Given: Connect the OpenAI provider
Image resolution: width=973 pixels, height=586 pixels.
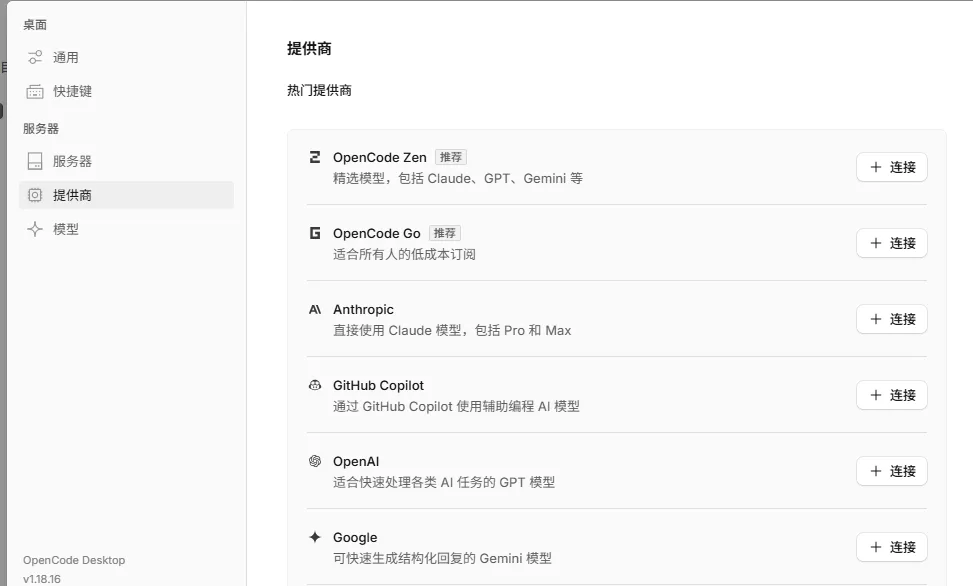Looking at the screenshot, I should point(892,471).
